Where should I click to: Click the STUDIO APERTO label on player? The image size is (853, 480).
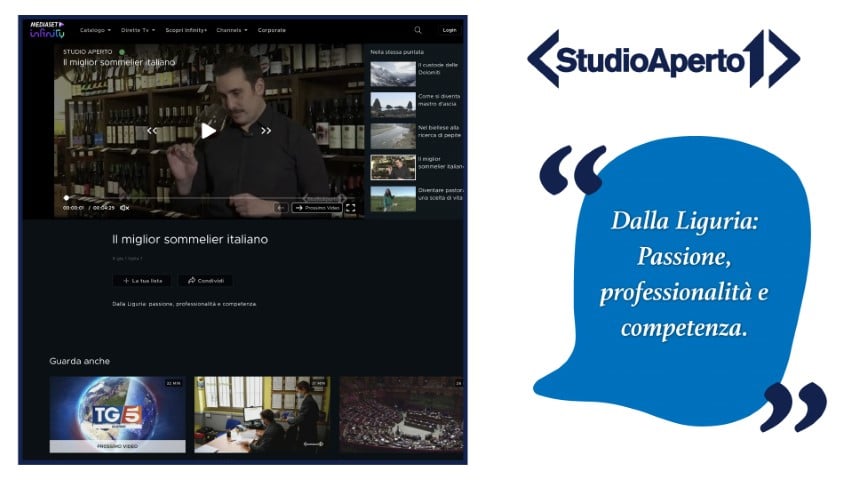tap(88, 52)
